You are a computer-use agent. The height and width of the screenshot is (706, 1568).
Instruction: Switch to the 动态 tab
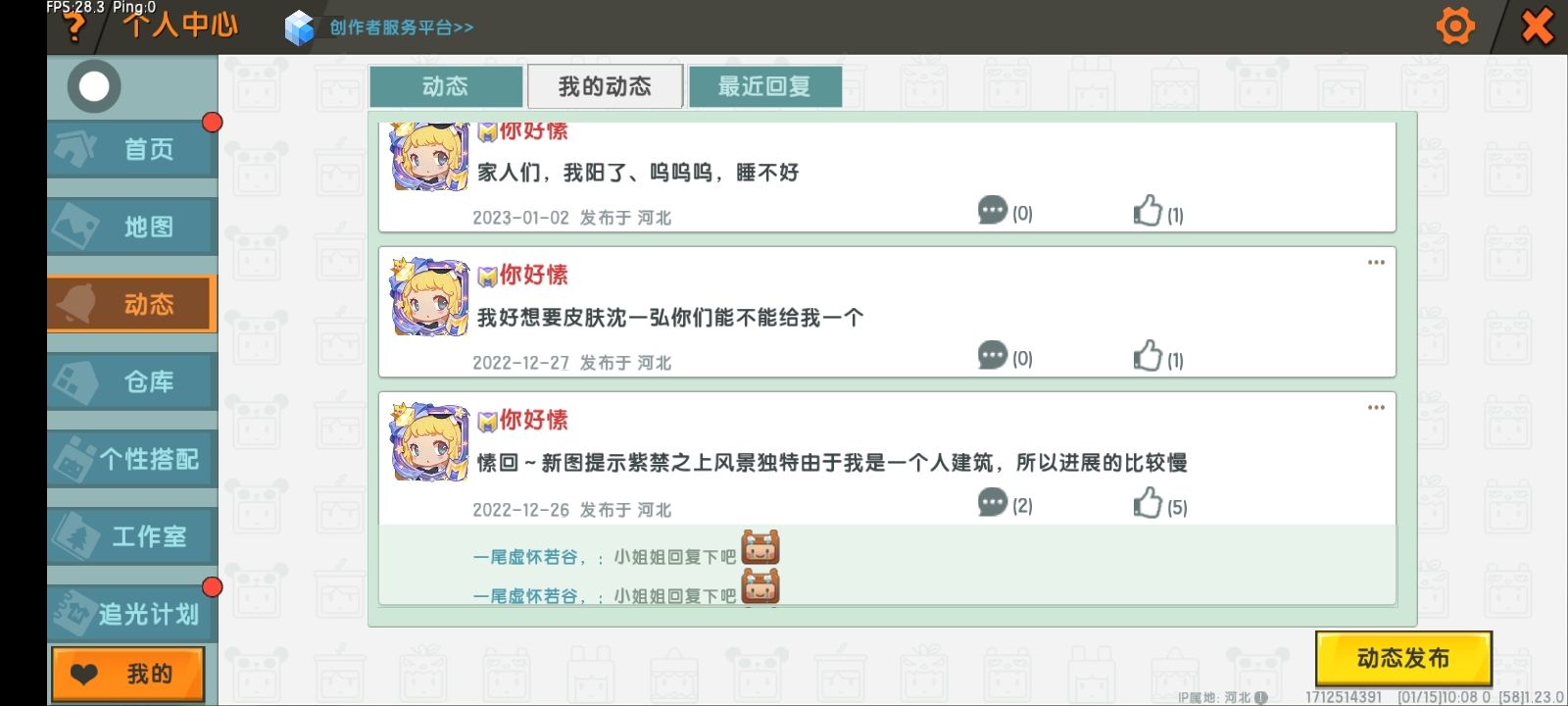click(445, 86)
